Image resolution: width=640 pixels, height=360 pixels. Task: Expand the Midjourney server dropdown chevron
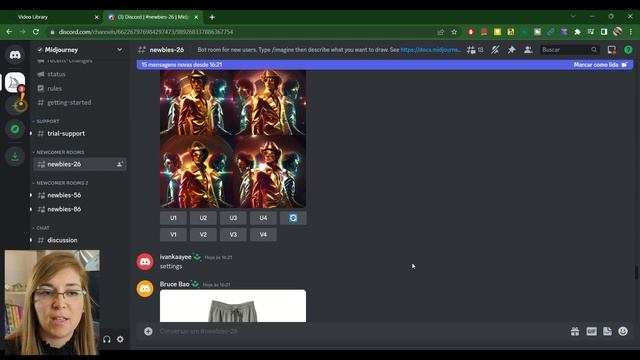pyautogui.click(x=120, y=50)
